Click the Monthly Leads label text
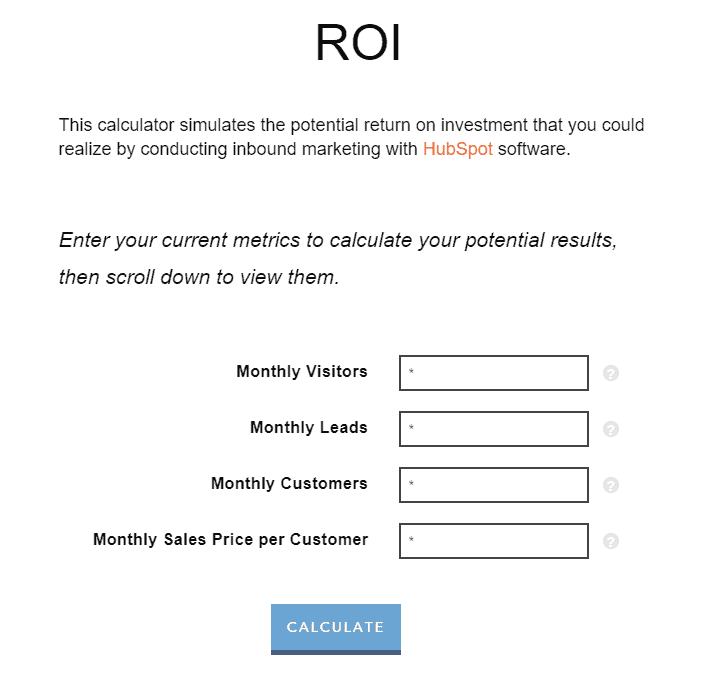 point(309,427)
